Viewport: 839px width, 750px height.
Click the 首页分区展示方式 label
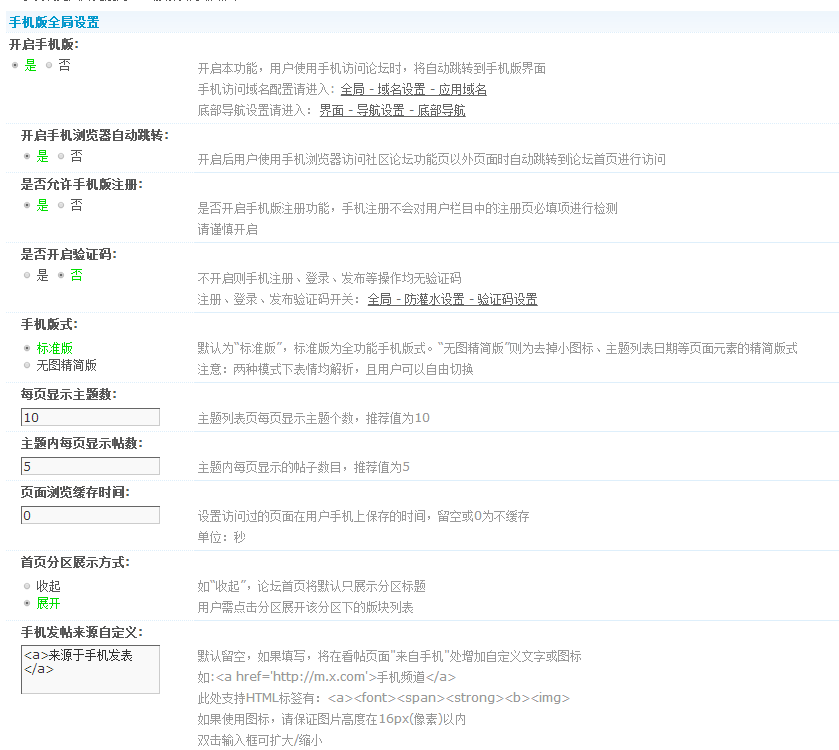pos(75,562)
